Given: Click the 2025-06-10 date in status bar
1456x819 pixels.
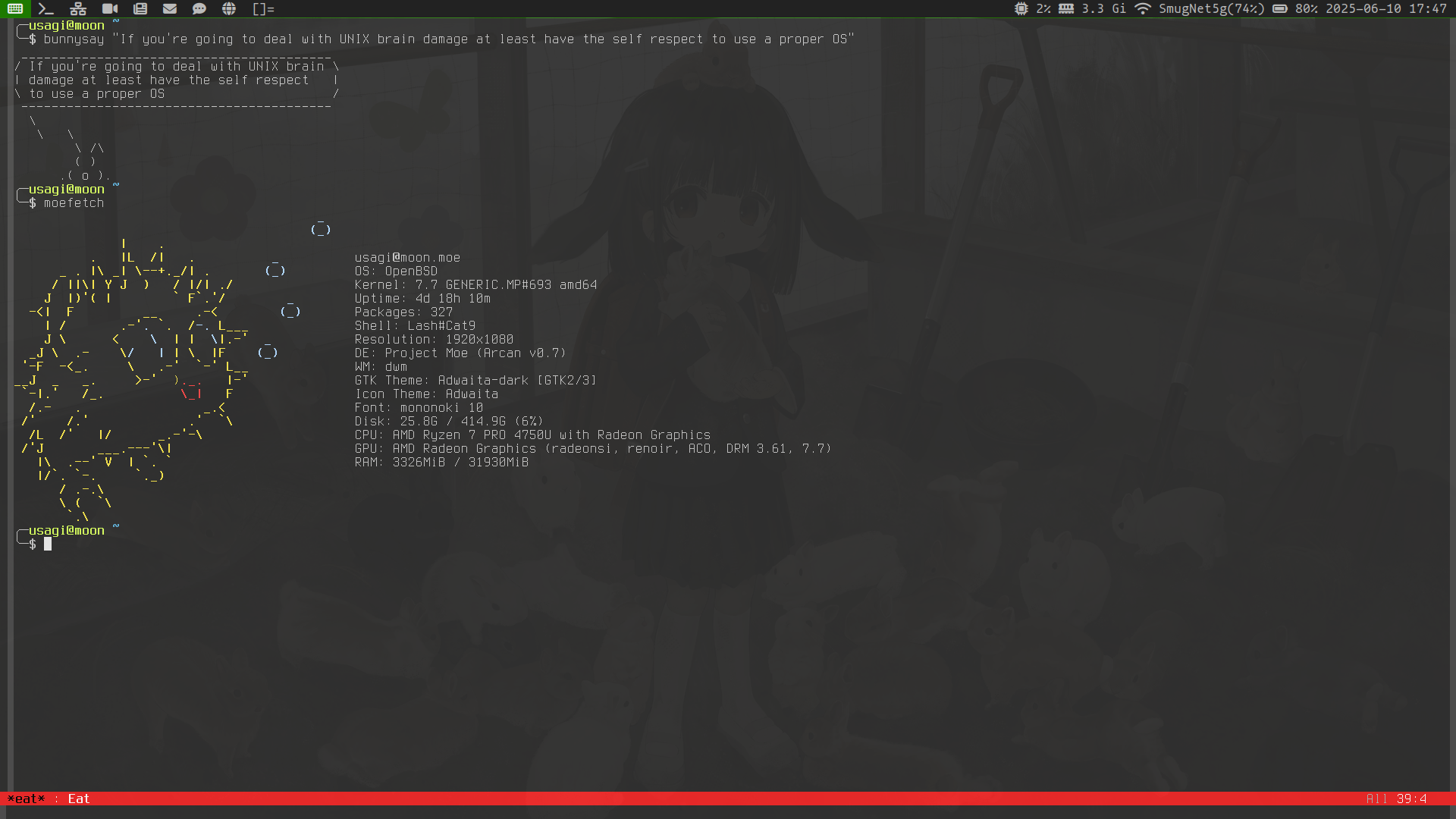Looking at the screenshot, I should click(1363, 9).
